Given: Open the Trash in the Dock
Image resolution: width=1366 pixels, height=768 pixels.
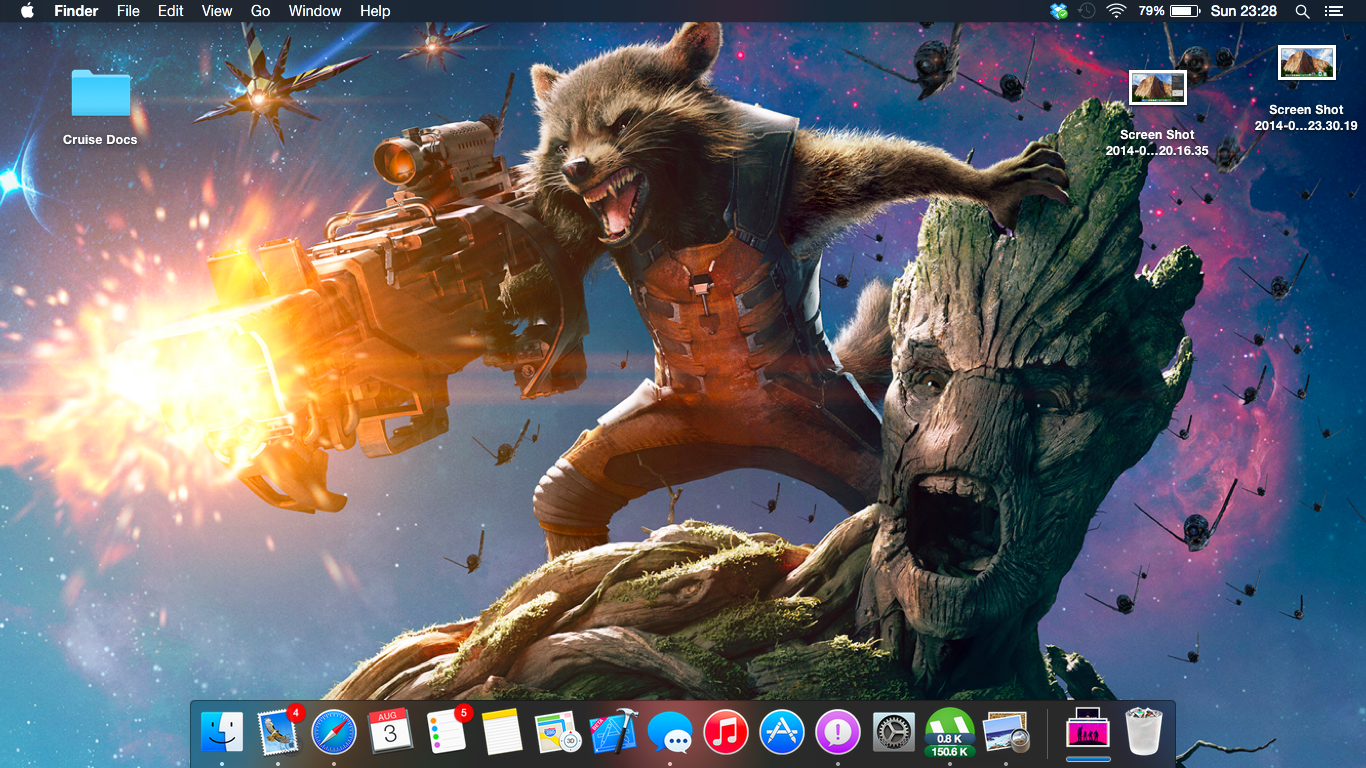Looking at the screenshot, I should (x=1144, y=732).
